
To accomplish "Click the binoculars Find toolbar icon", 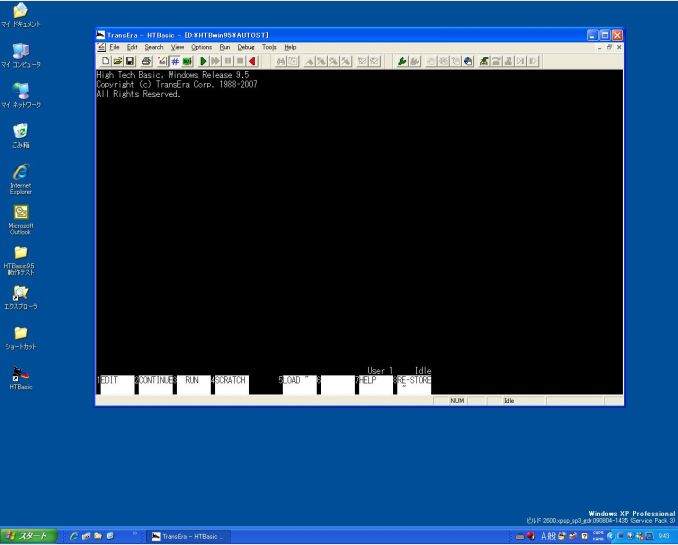I will (x=281, y=61).
